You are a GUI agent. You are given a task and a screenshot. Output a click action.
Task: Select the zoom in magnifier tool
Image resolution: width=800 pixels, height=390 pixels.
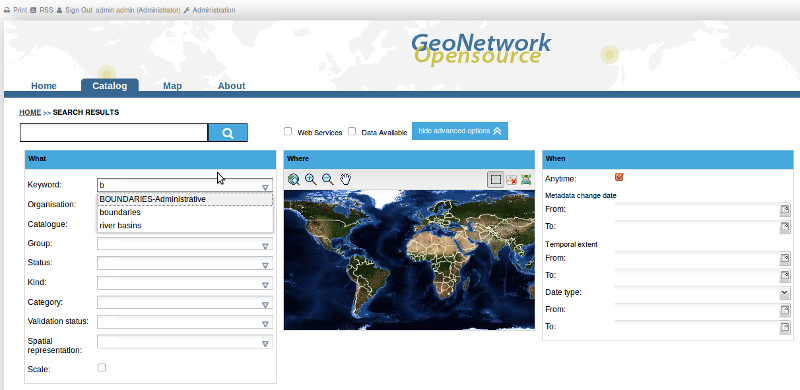pyautogui.click(x=310, y=179)
